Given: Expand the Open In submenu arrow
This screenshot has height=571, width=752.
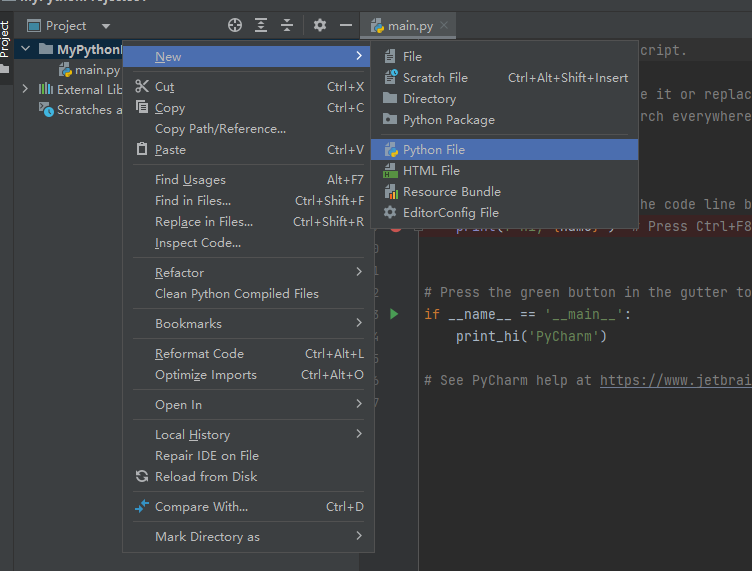Looking at the screenshot, I should coord(359,404).
